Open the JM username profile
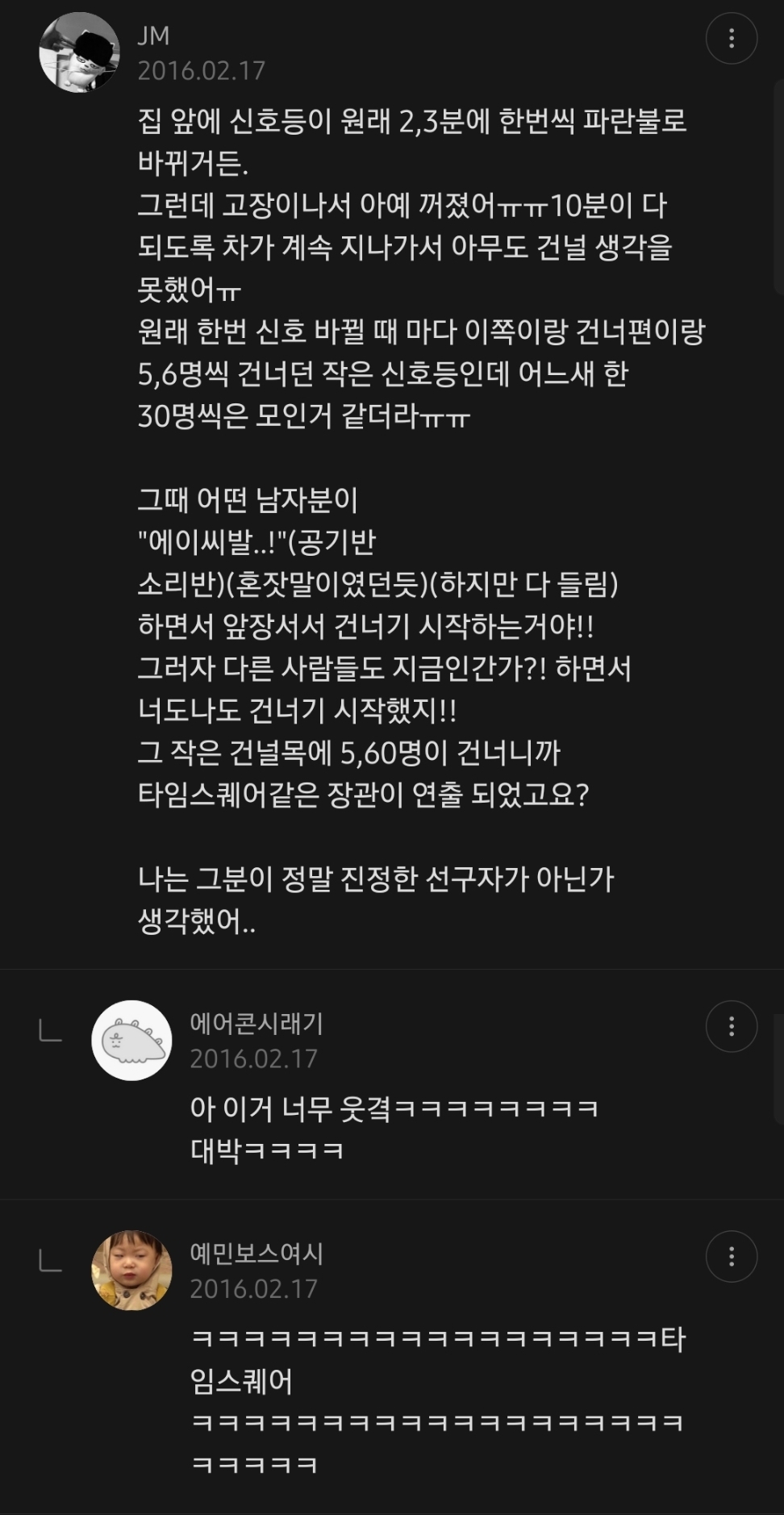The width and height of the screenshot is (784, 1515). pos(153,35)
